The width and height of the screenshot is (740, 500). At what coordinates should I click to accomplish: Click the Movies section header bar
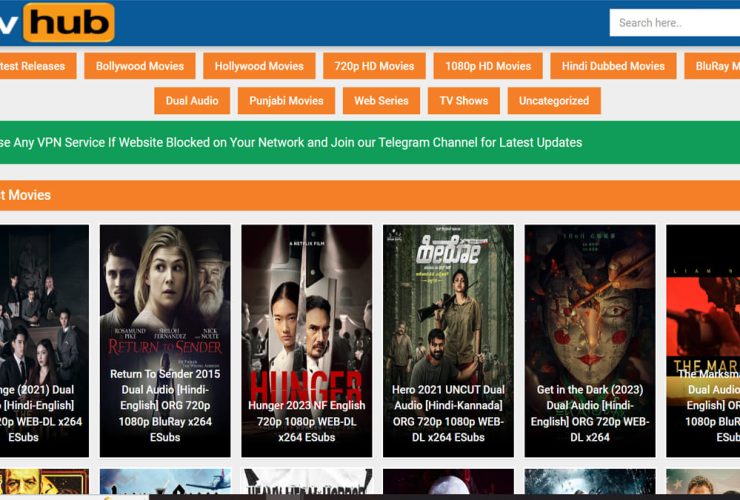370,195
